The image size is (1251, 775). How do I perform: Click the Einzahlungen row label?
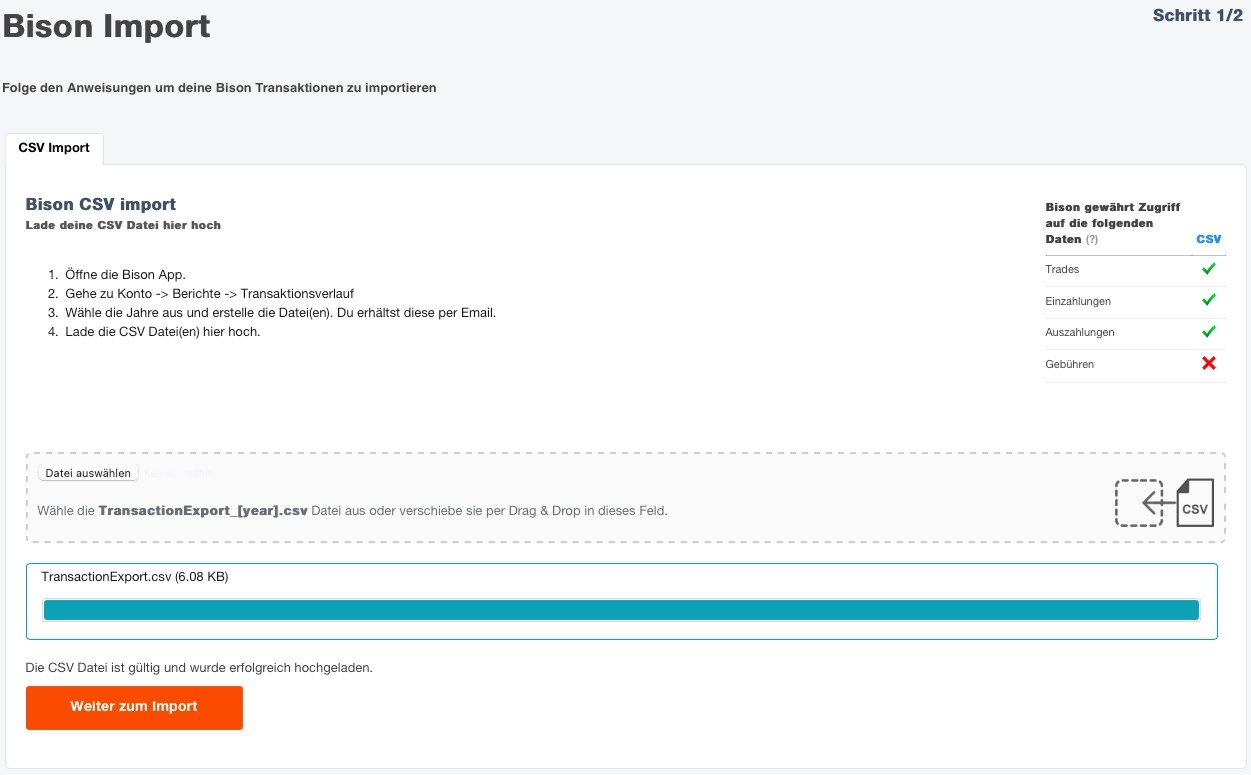pos(1078,301)
